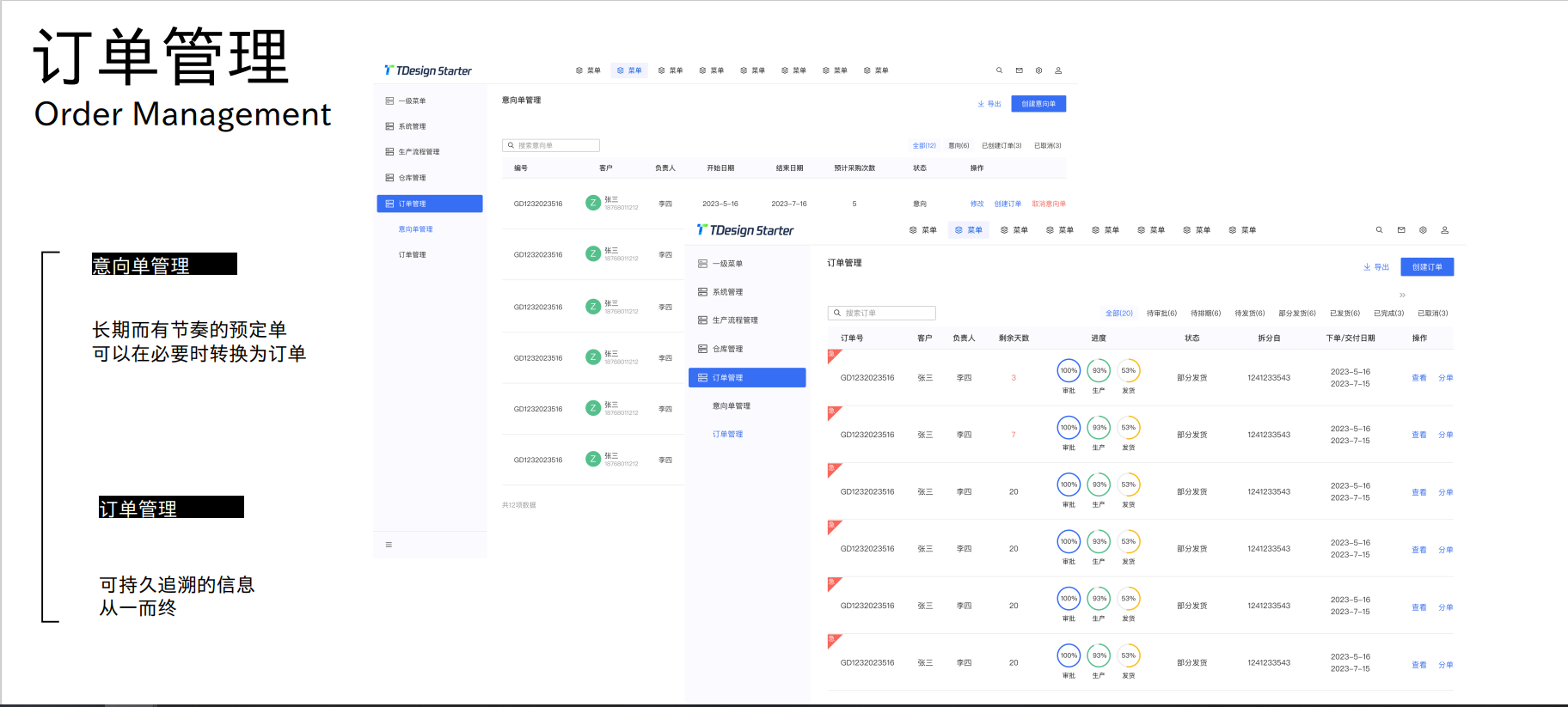The width and height of the screenshot is (1568, 707).
Task: Click 修改 link in first 意向单 row
Action: [x=977, y=204]
